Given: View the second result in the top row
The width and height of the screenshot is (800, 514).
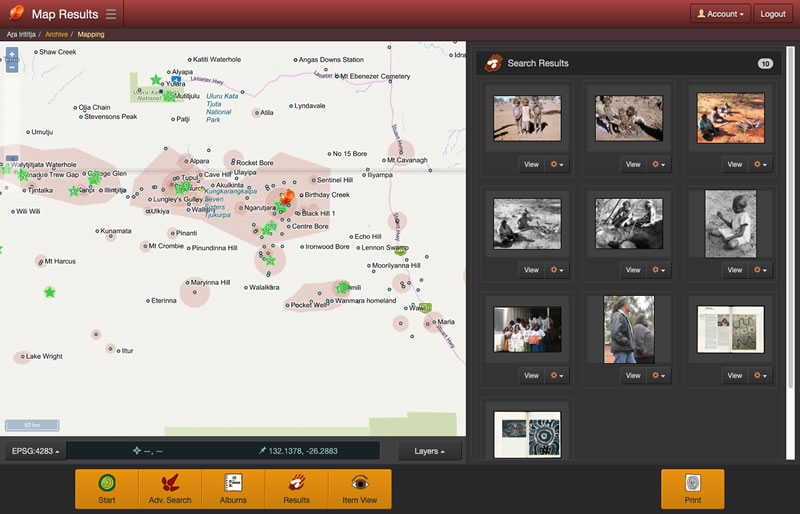Looking at the screenshot, I should (633, 164).
